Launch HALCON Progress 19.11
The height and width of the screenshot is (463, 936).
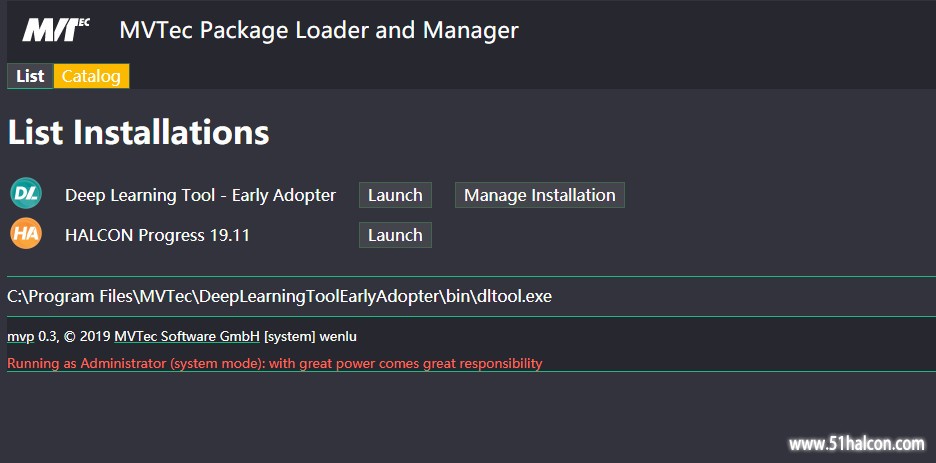pyautogui.click(x=395, y=235)
